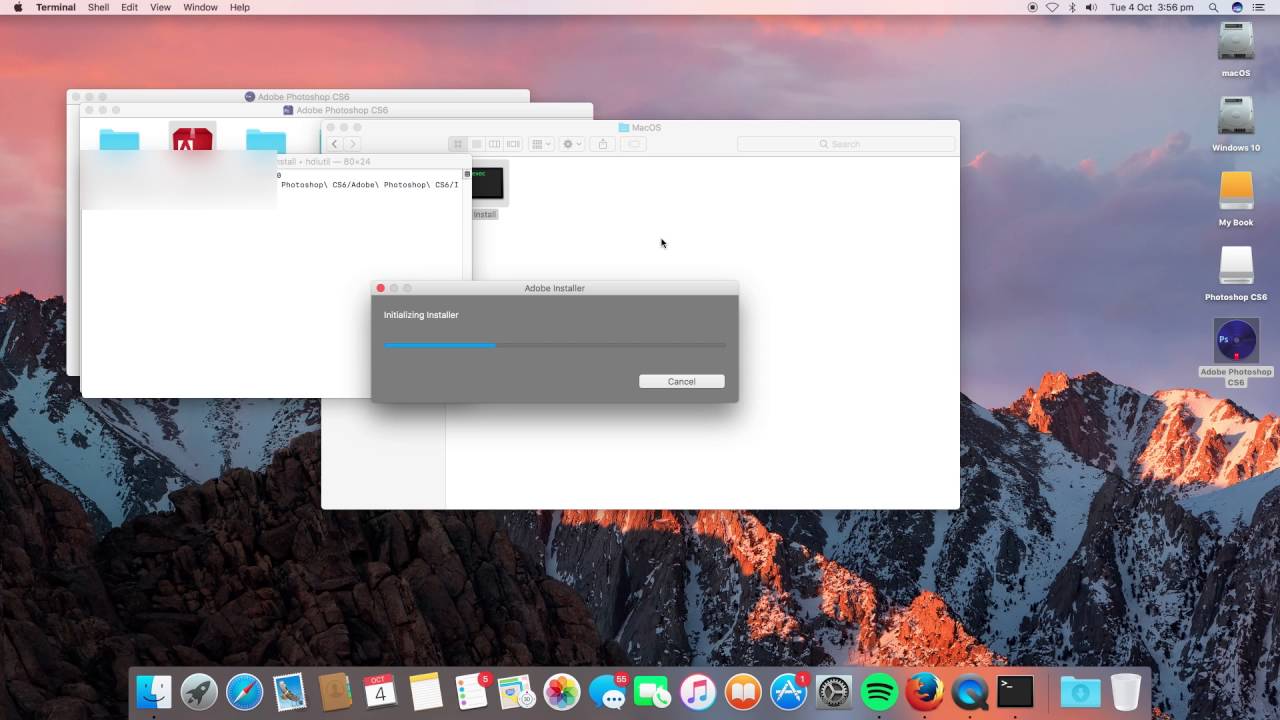Click the Initializing Installer progress bar

555,345
